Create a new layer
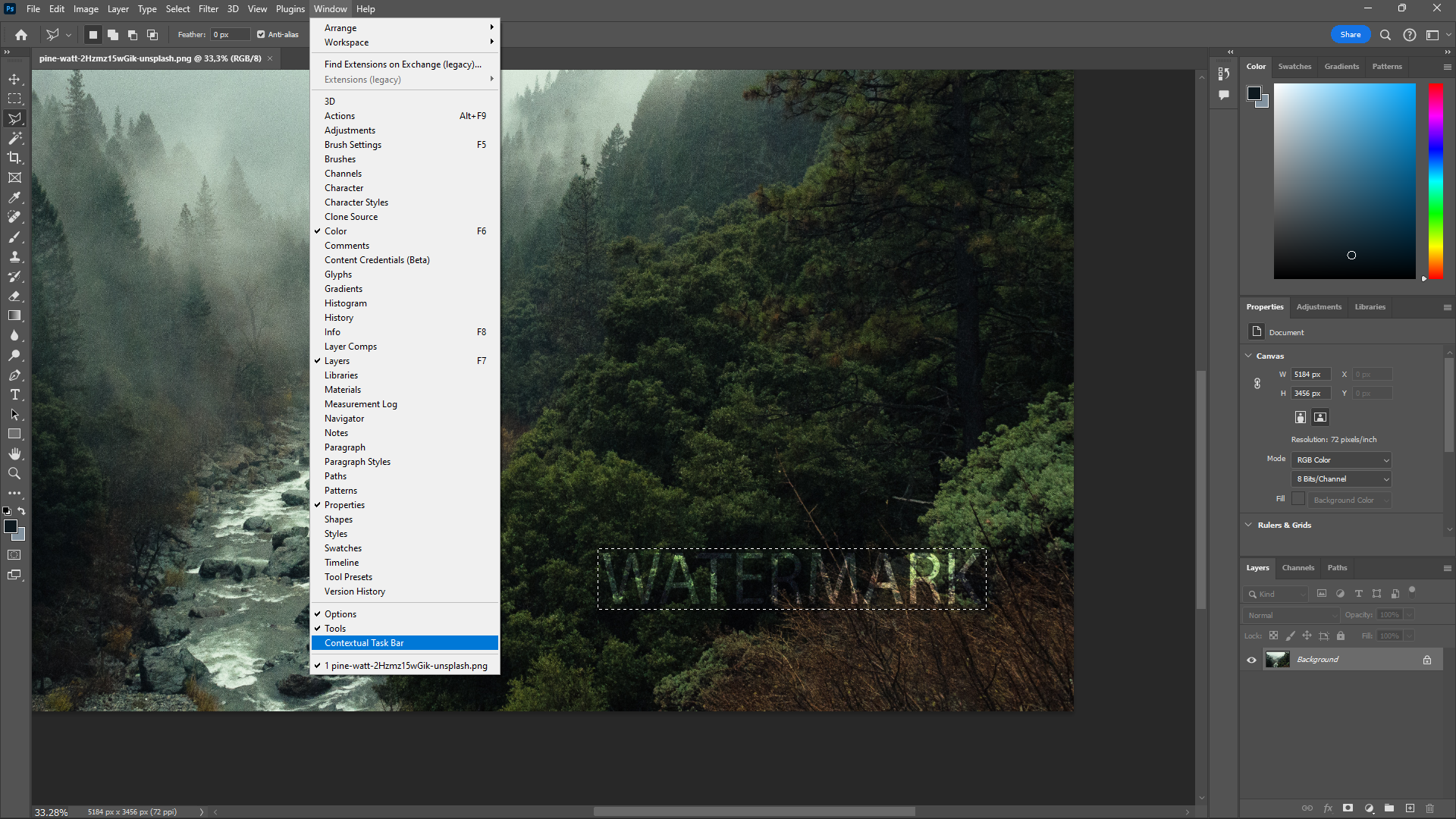The image size is (1456, 819). [x=1410, y=808]
